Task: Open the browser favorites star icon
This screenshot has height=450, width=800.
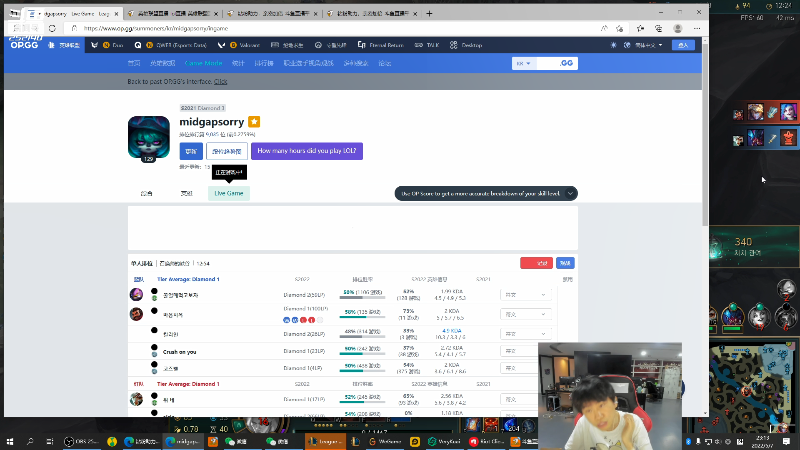Action: [x=640, y=29]
